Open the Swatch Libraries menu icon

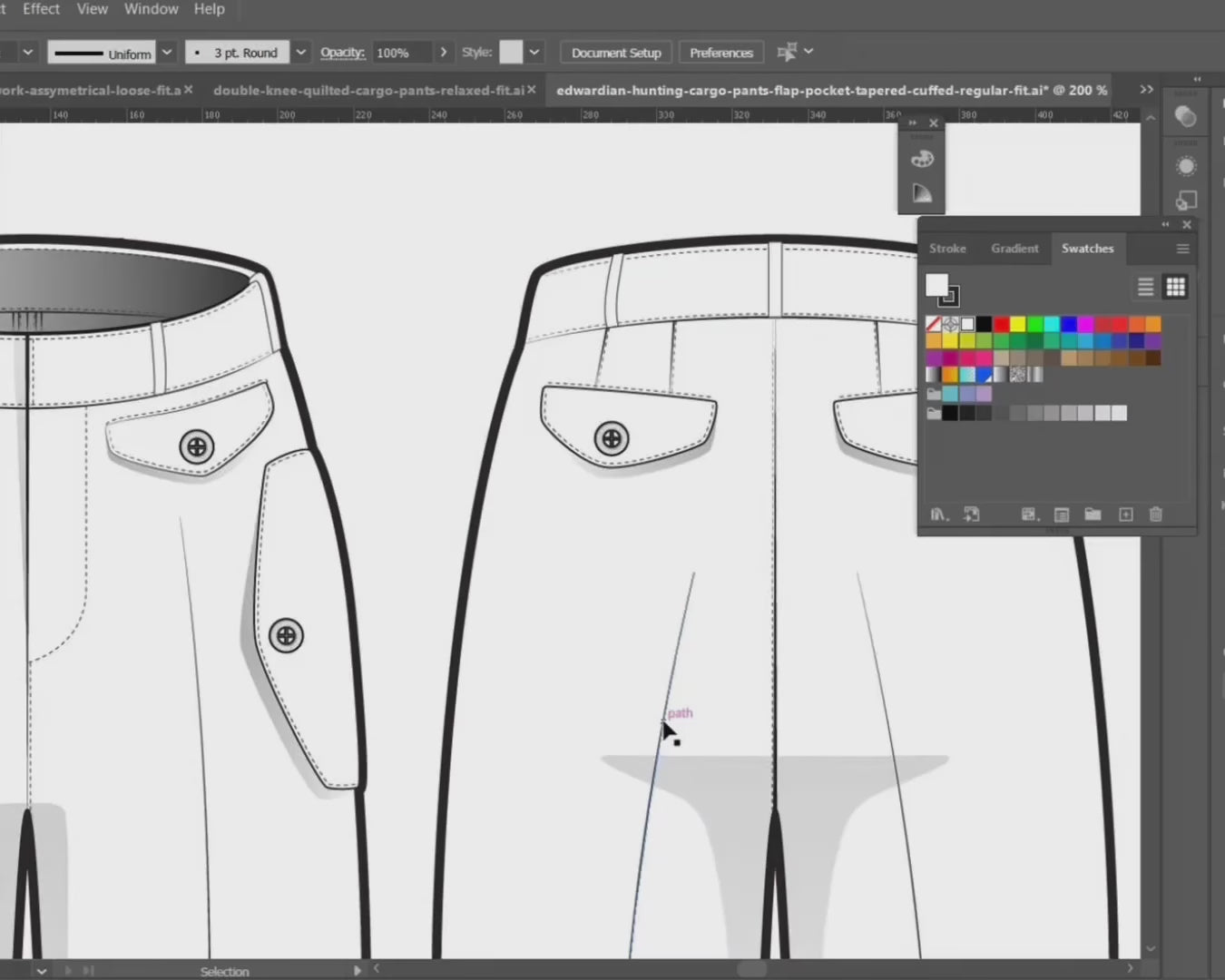[x=938, y=514]
